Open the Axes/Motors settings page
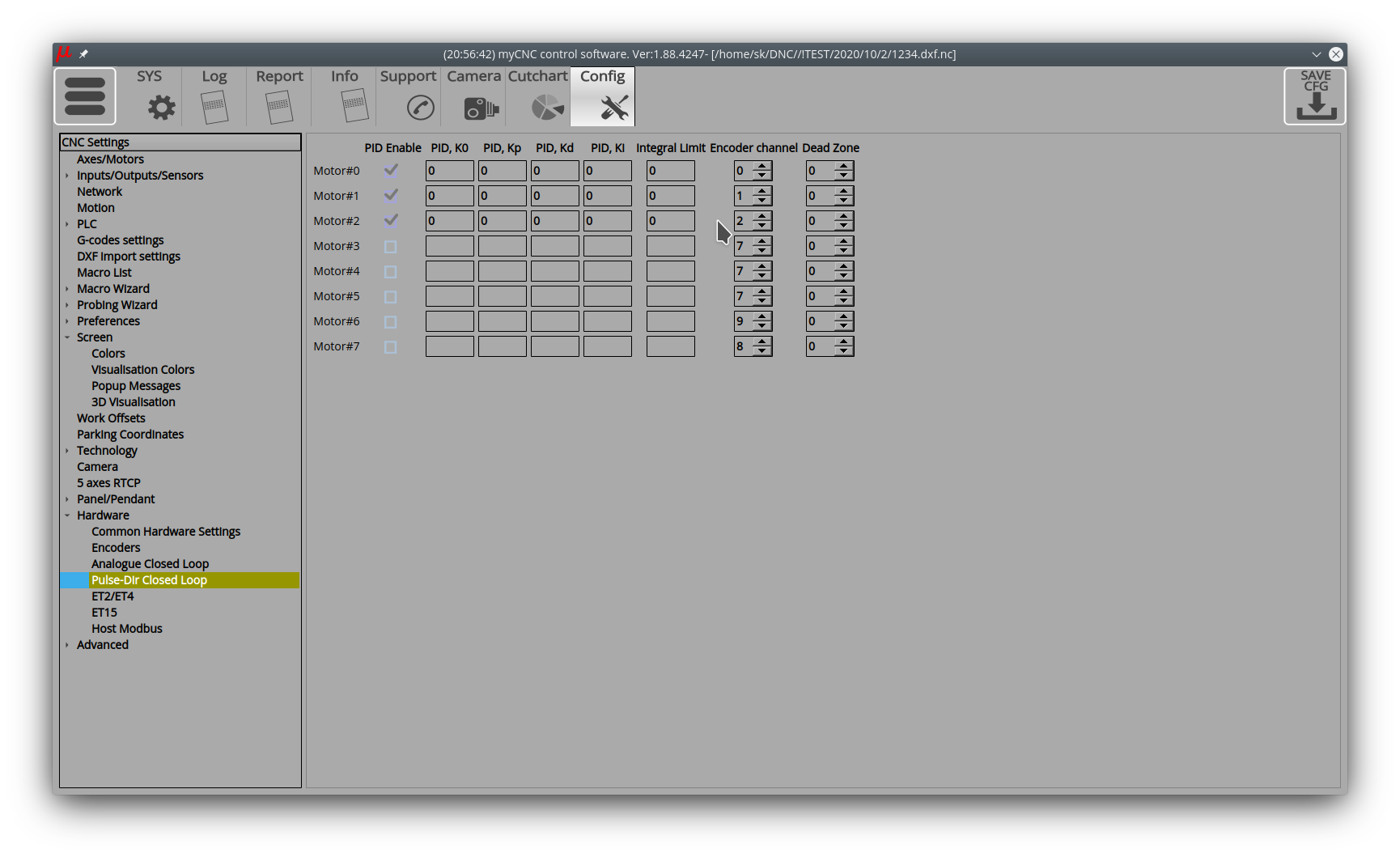 coord(110,159)
